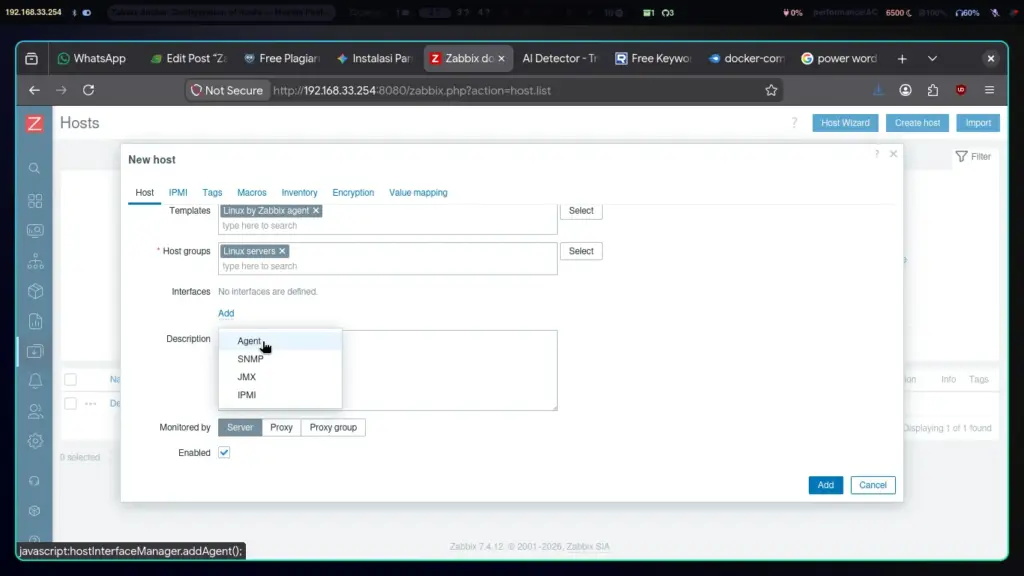This screenshot has width=1024, height=576.
Task: Bookmark page with star icon
Action: pyautogui.click(x=771, y=91)
